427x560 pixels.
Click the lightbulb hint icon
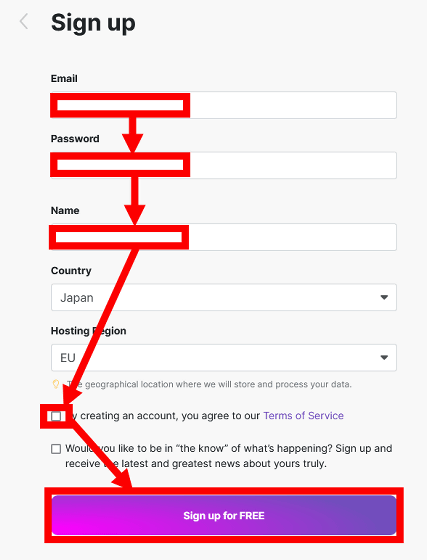[x=56, y=384]
